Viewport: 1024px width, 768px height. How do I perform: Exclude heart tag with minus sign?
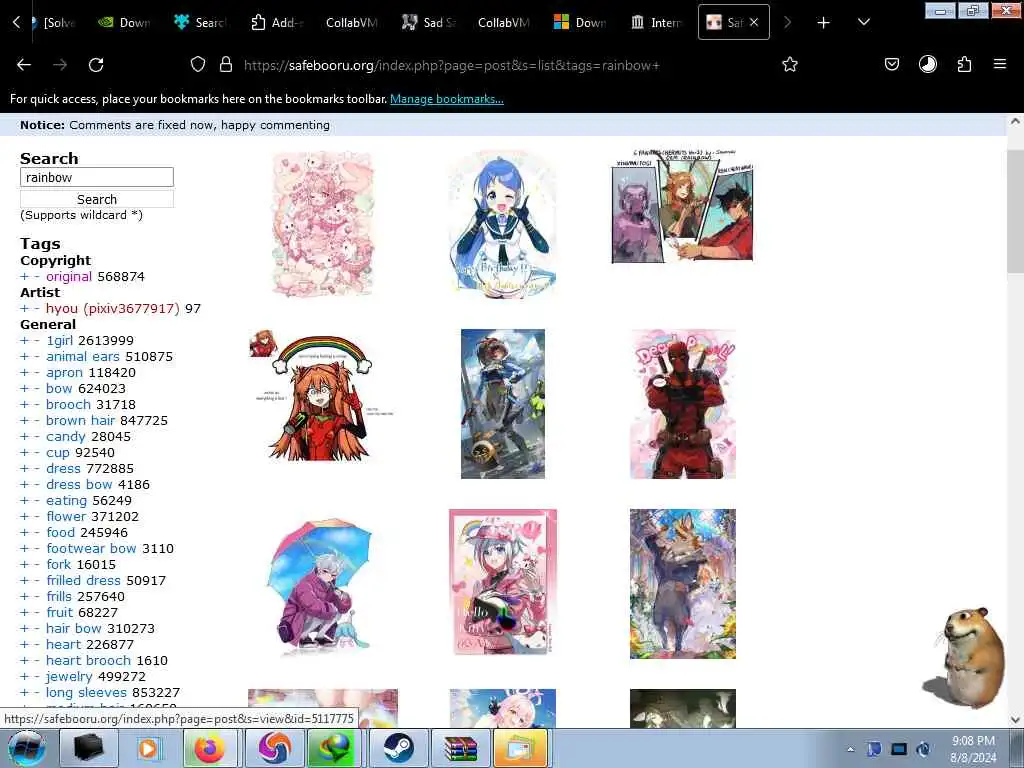(37, 645)
